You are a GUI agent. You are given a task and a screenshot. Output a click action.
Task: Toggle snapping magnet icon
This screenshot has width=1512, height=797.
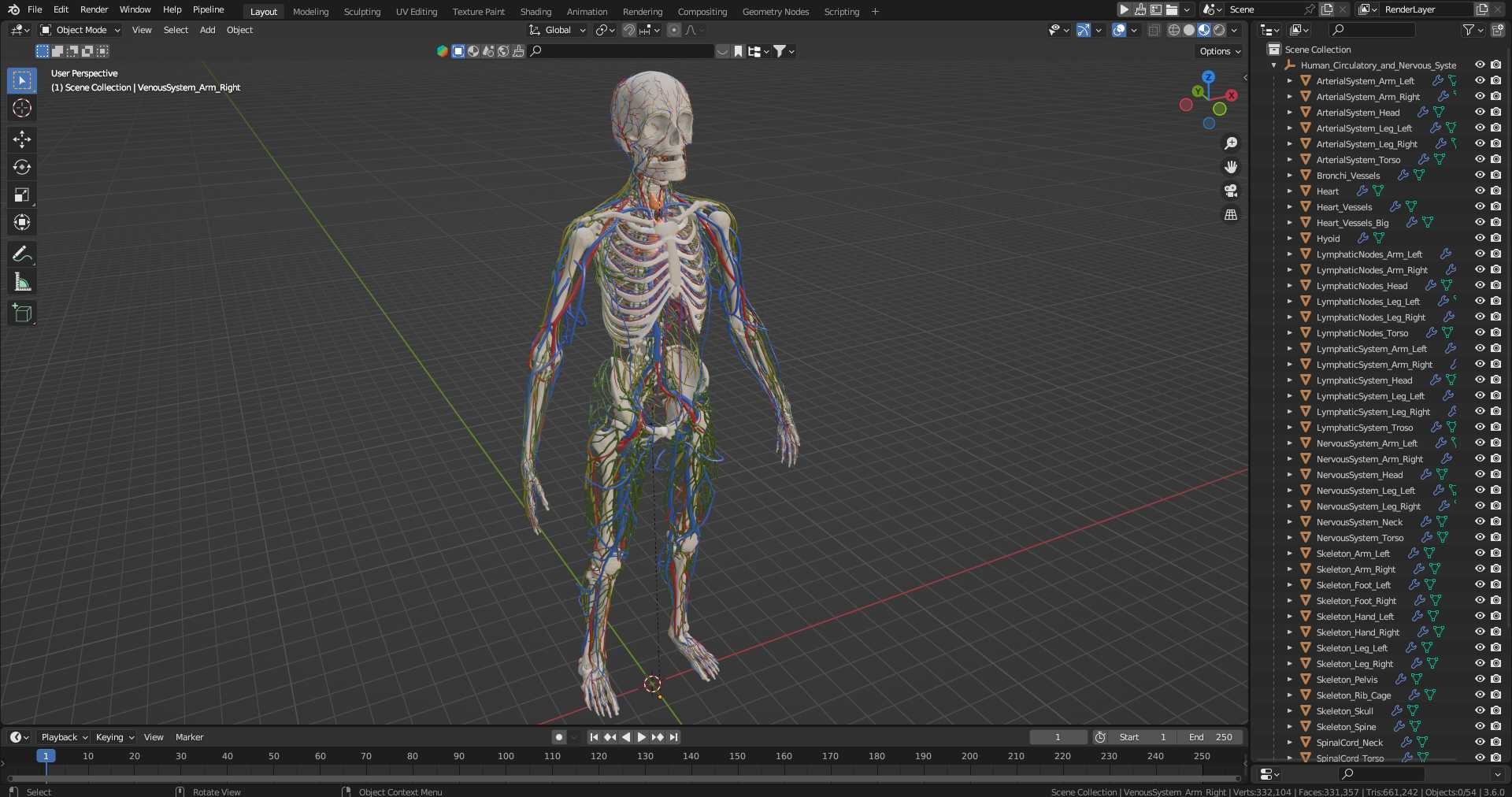[x=629, y=30]
